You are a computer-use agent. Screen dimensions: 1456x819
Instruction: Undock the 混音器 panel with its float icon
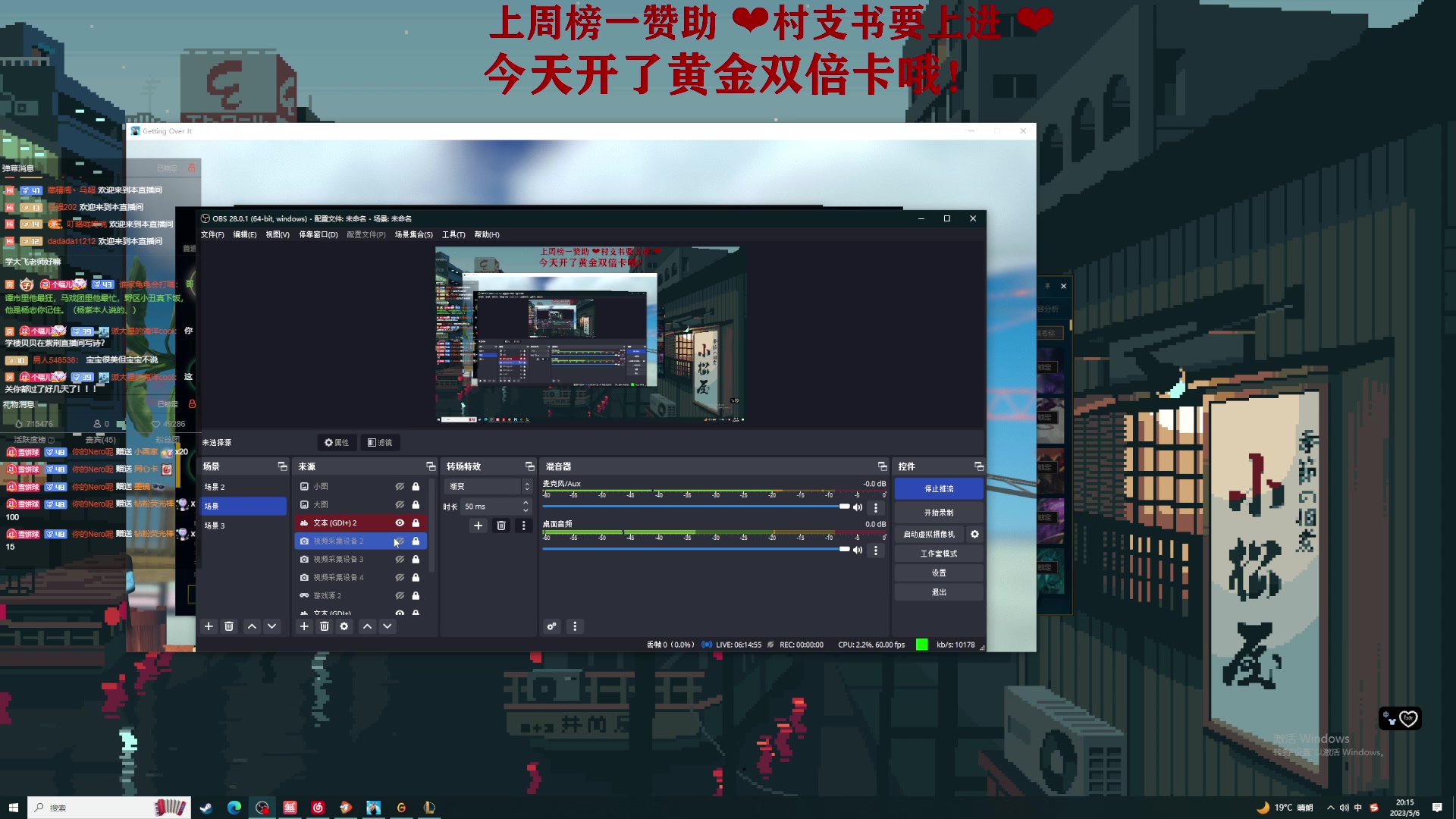(x=882, y=466)
